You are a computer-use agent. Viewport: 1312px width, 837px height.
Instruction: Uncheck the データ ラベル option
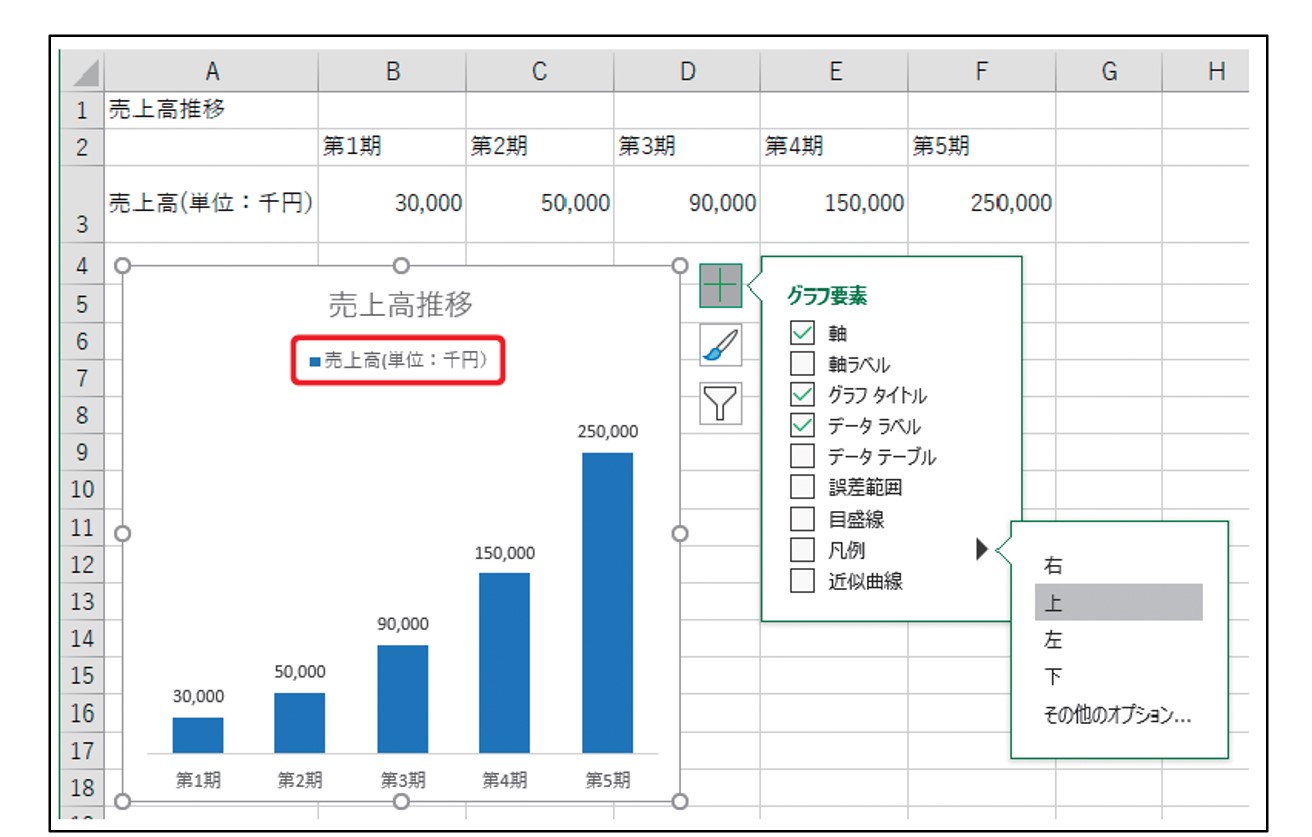pos(803,424)
